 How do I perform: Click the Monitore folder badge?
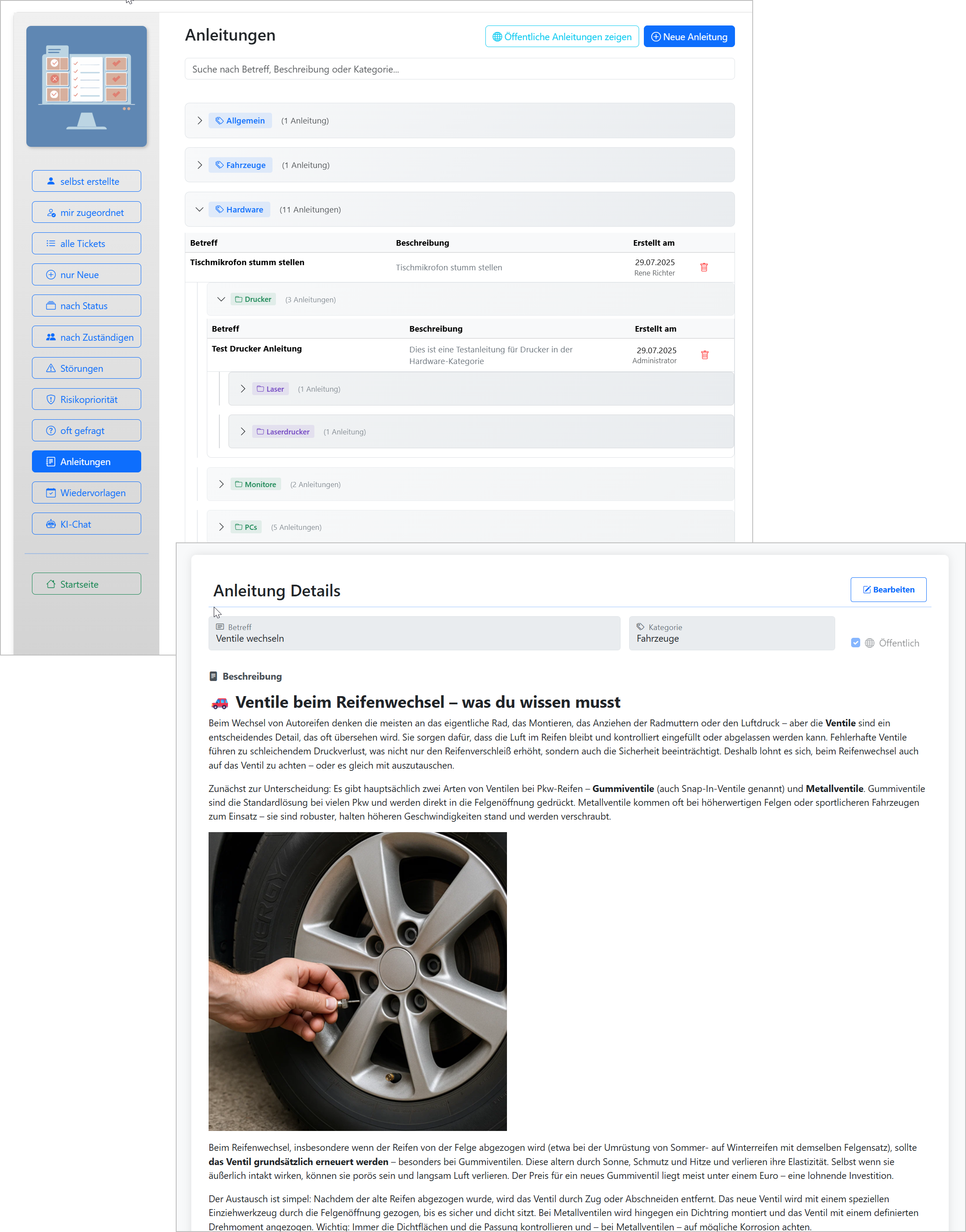click(255, 484)
